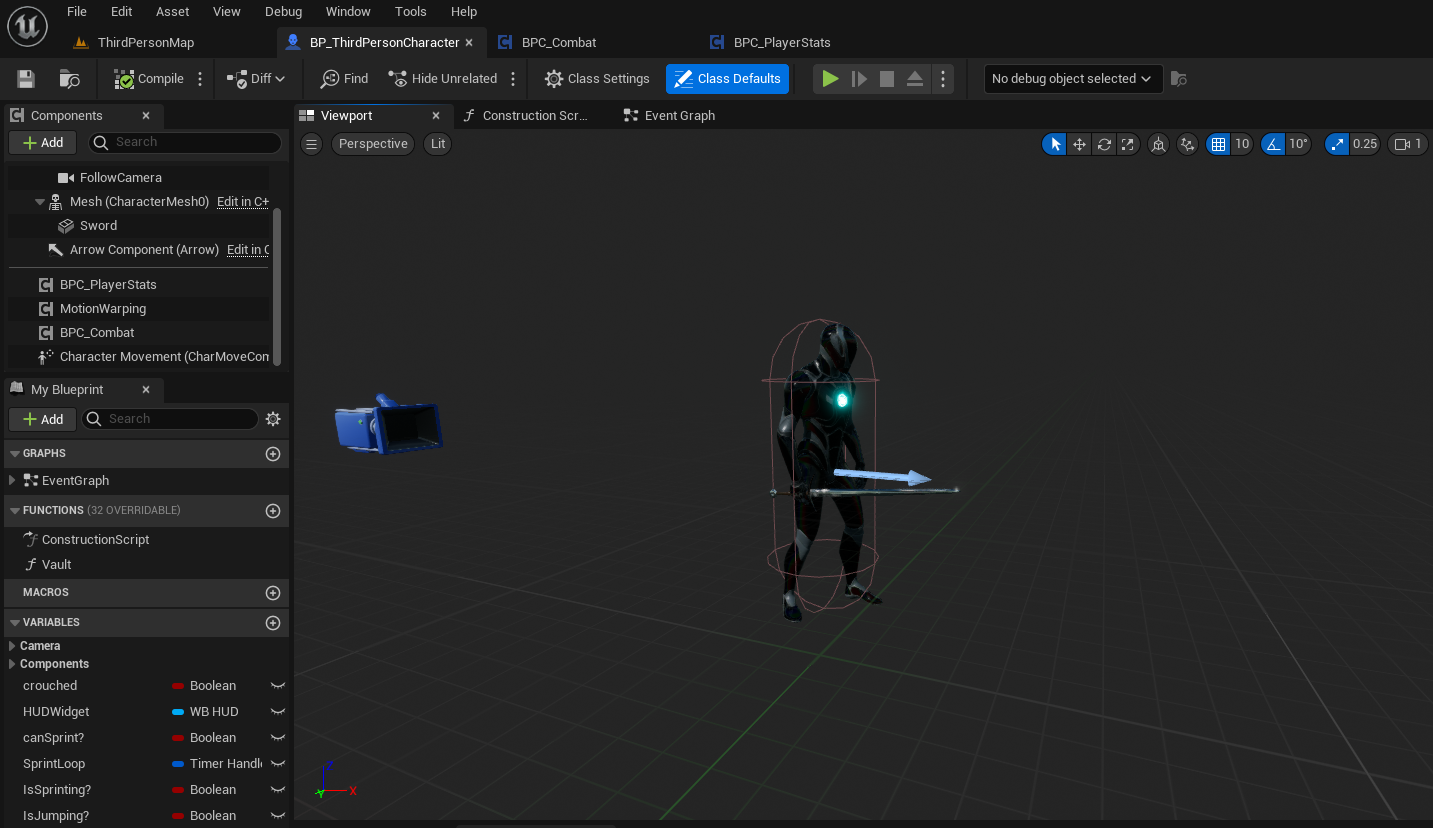The image size is (1433, 828).
Task: Choose the Translate gizmo tool
Action: 1080,144
